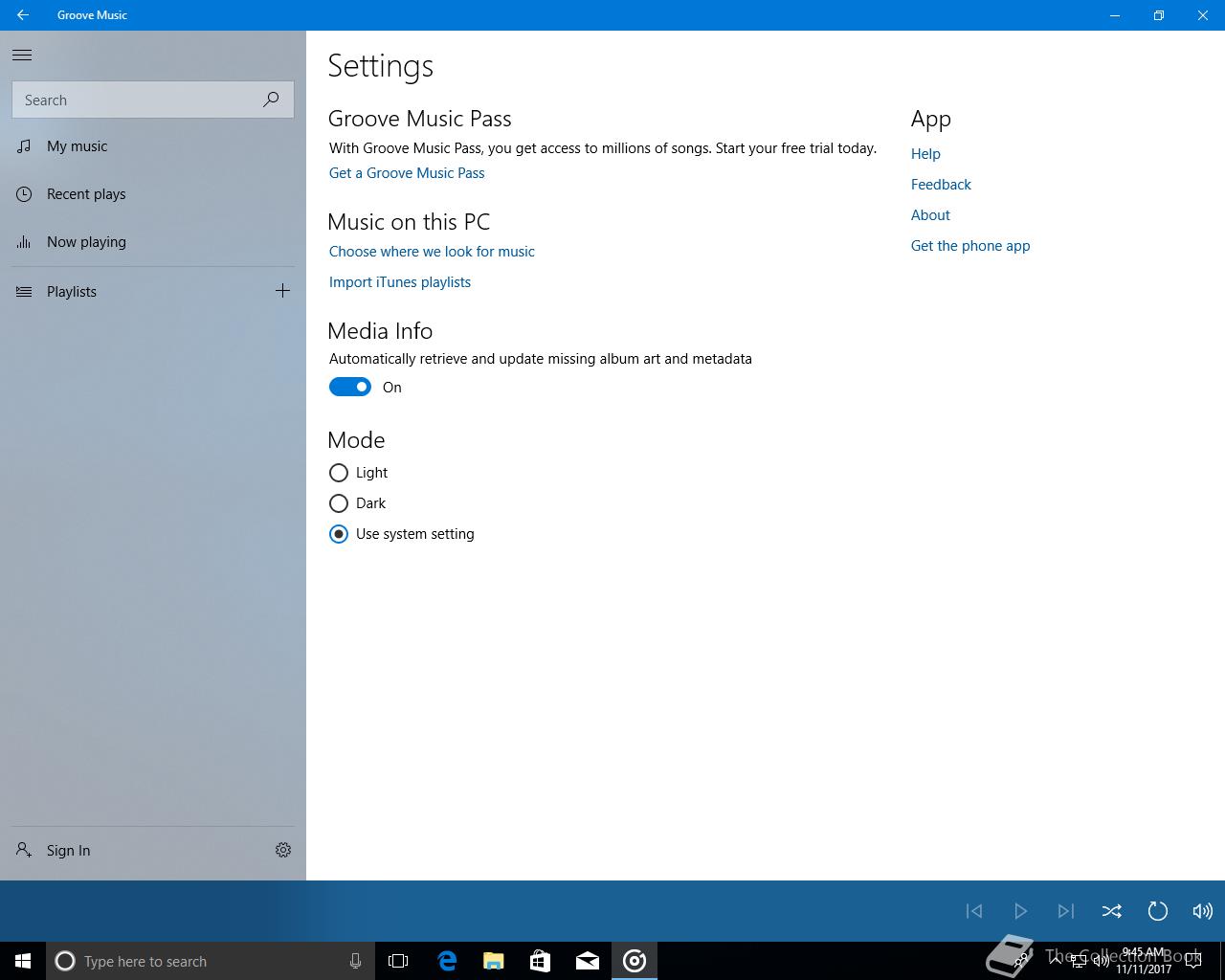Open settings gear icon in sidebar
Screen dimensions: 1225x980
coord(283,850)
